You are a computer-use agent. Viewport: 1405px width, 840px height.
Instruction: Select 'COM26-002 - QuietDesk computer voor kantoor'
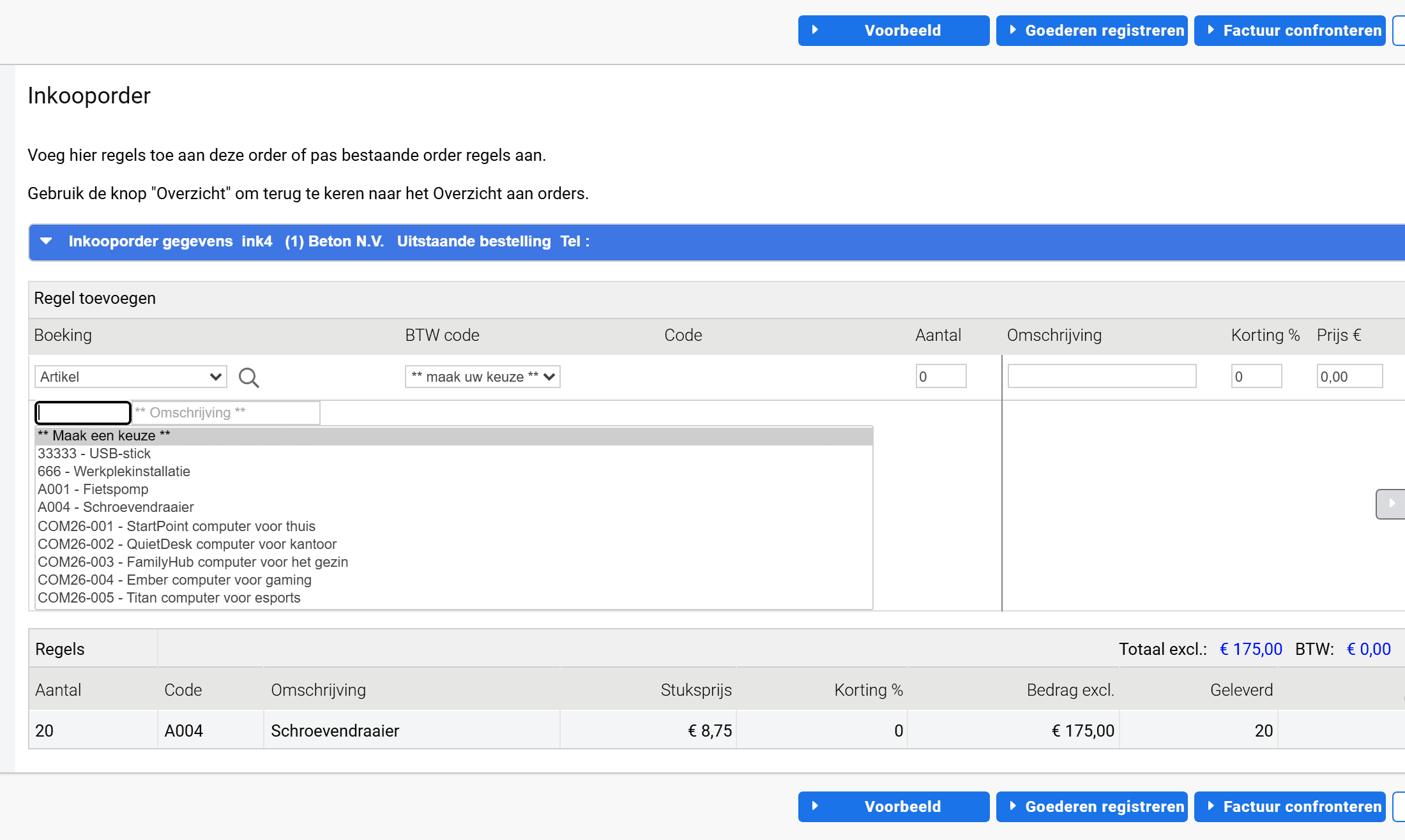[454, 544]
